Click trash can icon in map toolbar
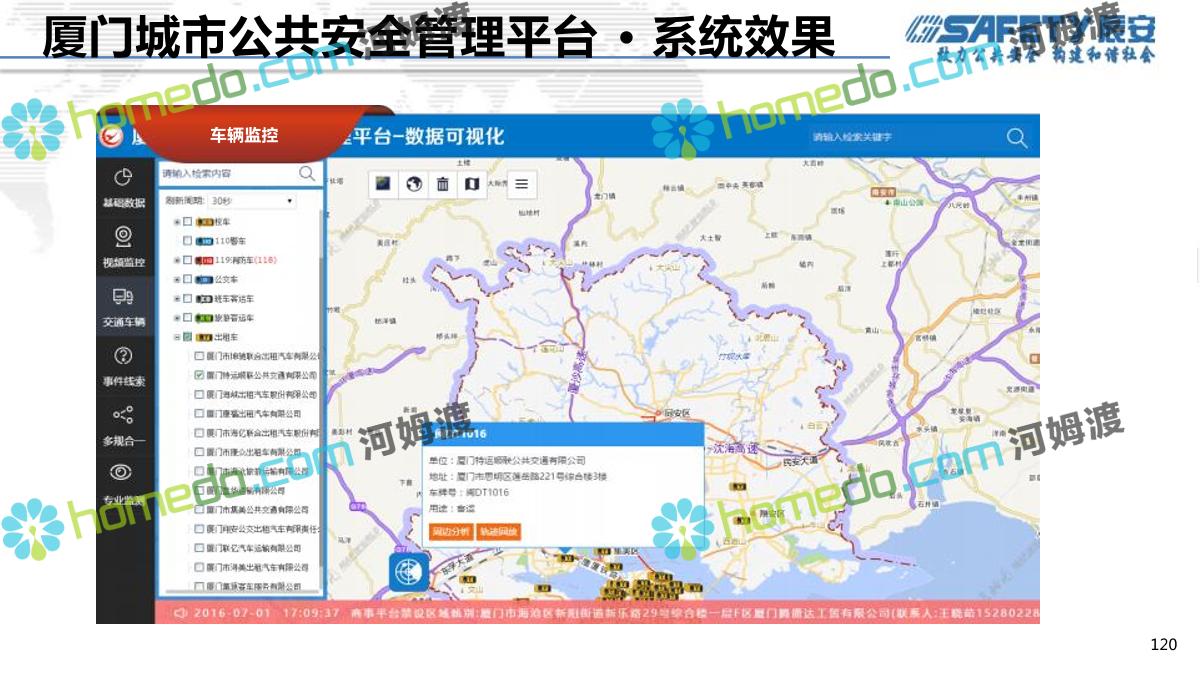Image resolution: width=1200 pixels, height=675 pixels. 442,184
